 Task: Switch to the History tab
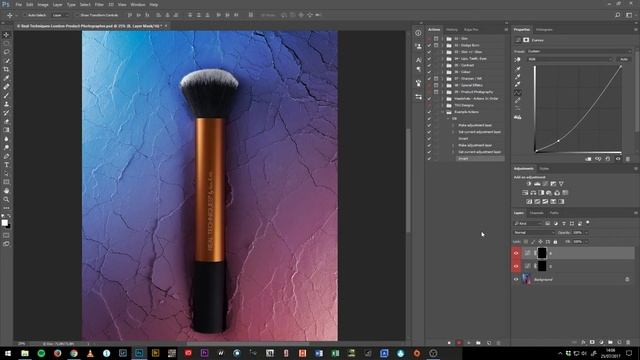(452, 30)
